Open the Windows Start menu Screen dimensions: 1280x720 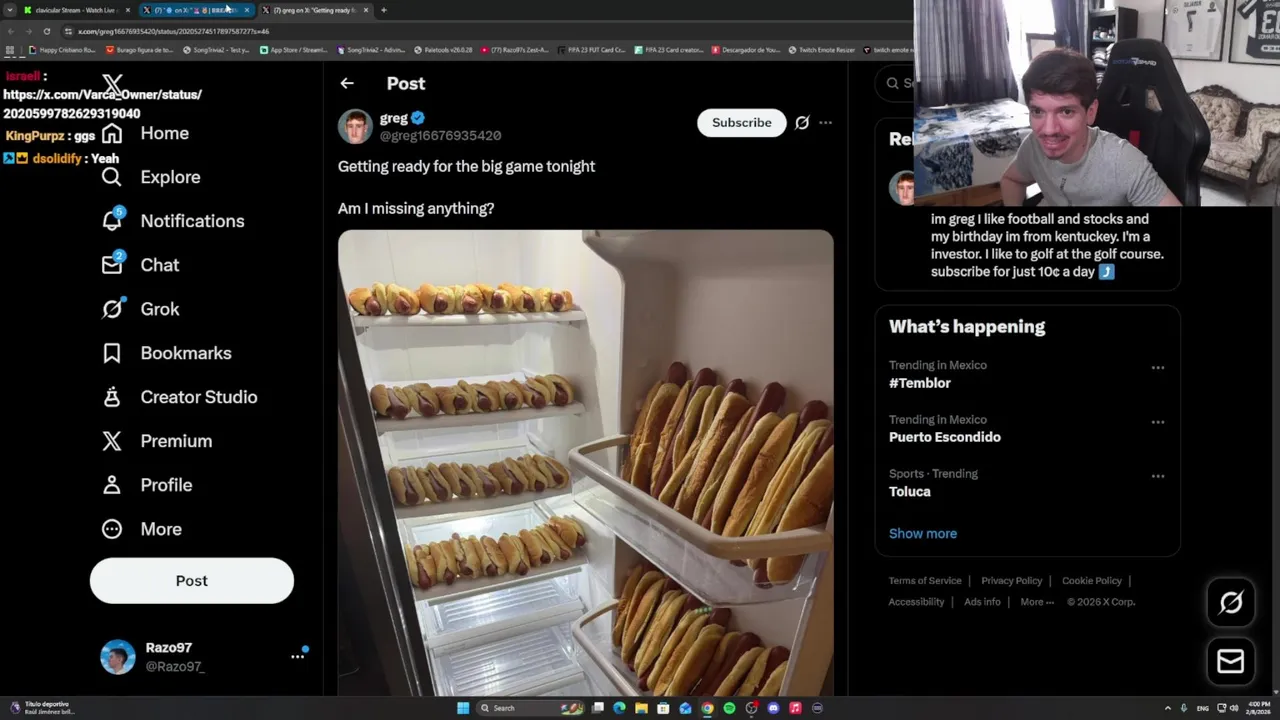(463, 708)
